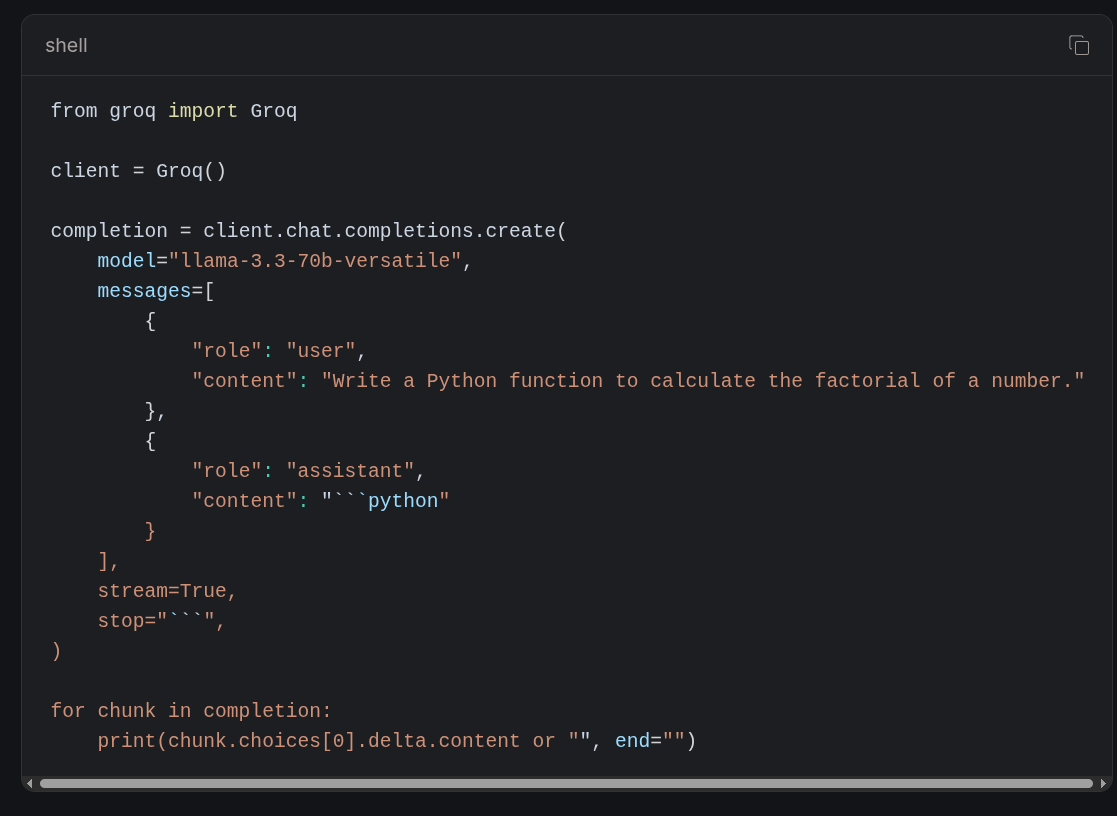
Task: Click the line "from groq import Groq"
Action: (174, 111)
